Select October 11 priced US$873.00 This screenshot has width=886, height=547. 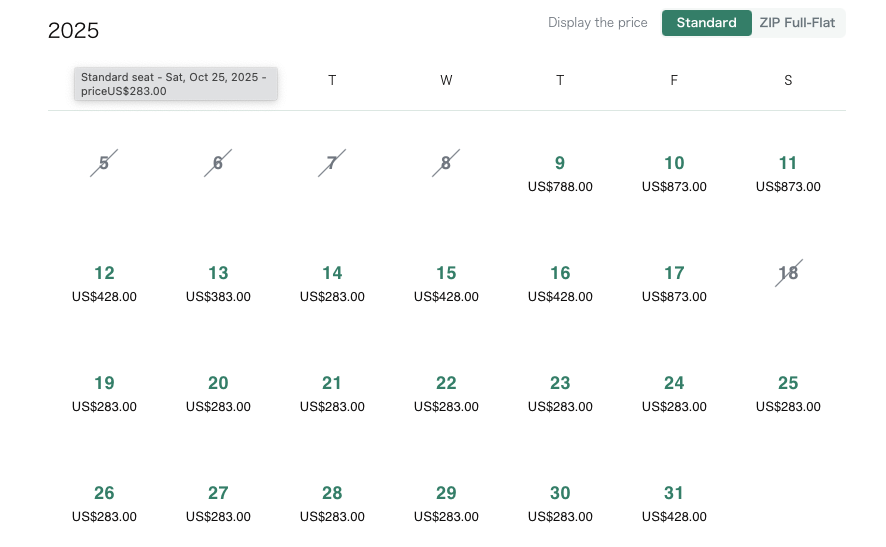[x=788, y=173]
